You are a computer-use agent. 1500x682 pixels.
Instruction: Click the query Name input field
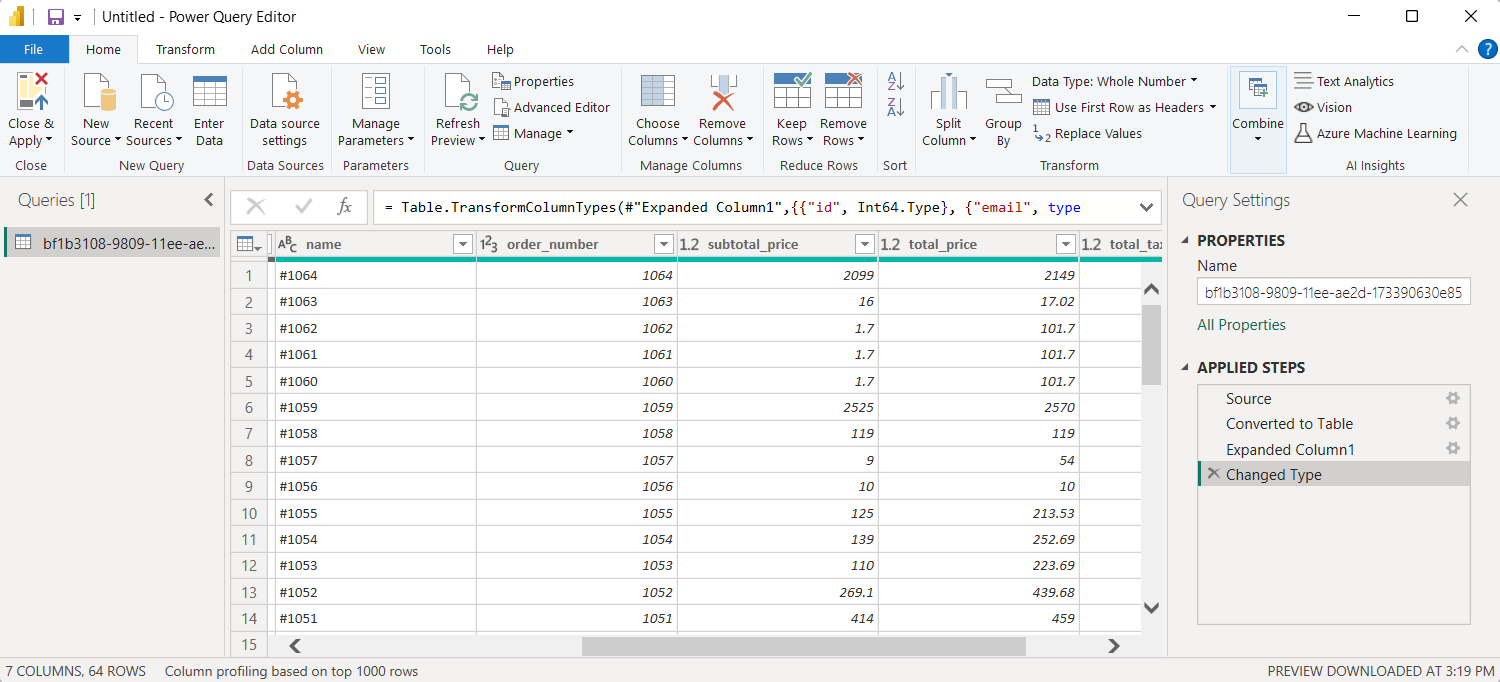click(x=1334, y=292)
